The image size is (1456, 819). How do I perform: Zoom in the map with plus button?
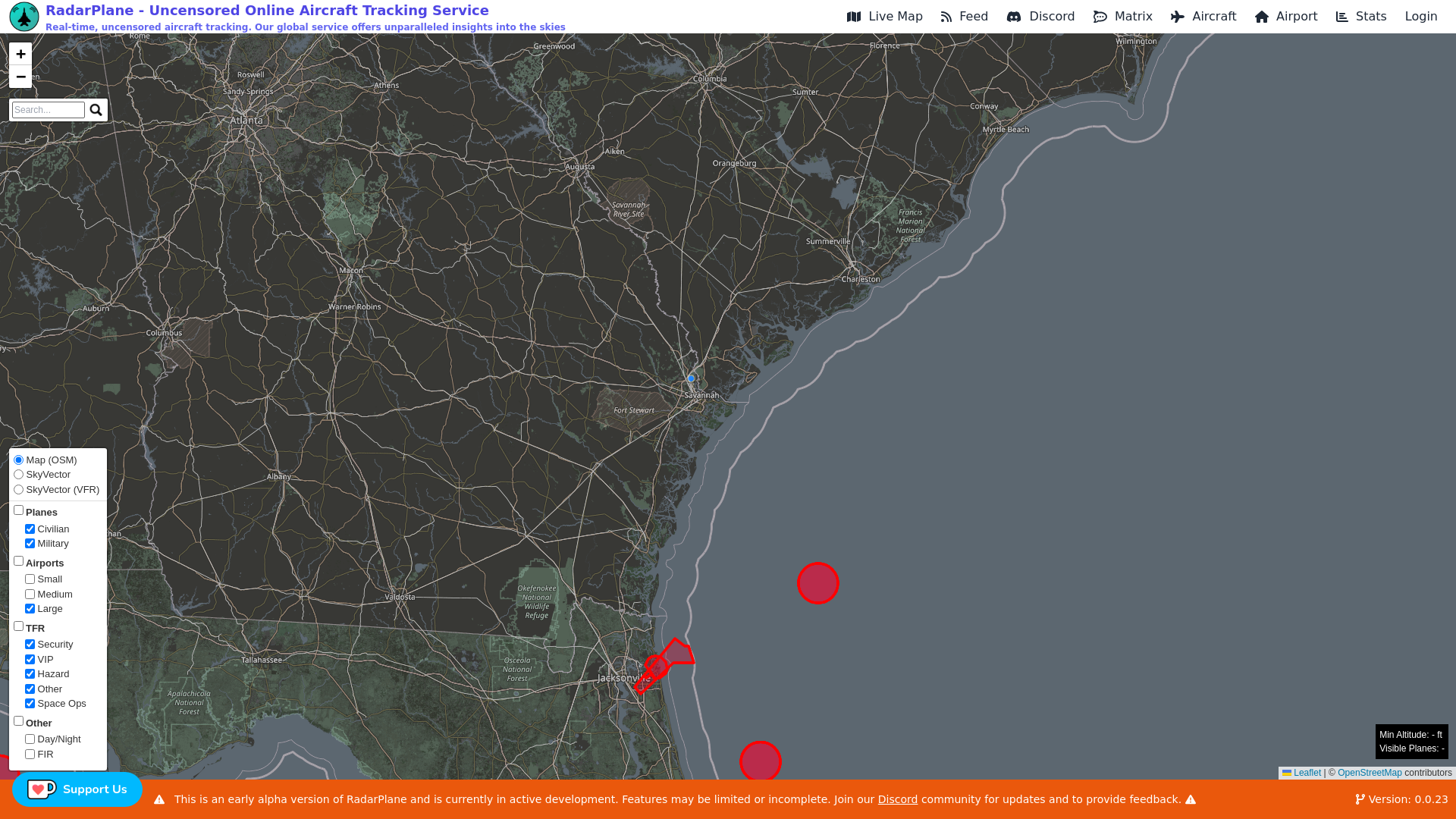pyautogui.click(x=20, y=54)
